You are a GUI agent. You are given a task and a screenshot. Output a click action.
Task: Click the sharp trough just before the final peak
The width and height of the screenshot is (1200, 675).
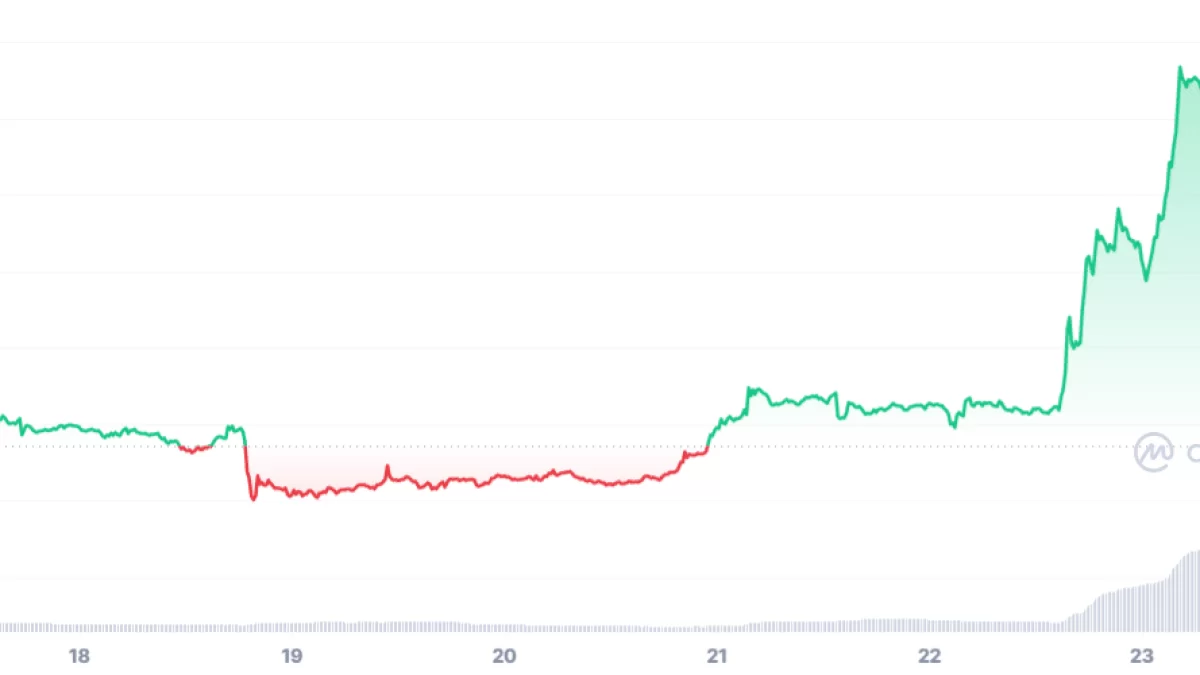pyautogui.click(x=1146, y=280)
